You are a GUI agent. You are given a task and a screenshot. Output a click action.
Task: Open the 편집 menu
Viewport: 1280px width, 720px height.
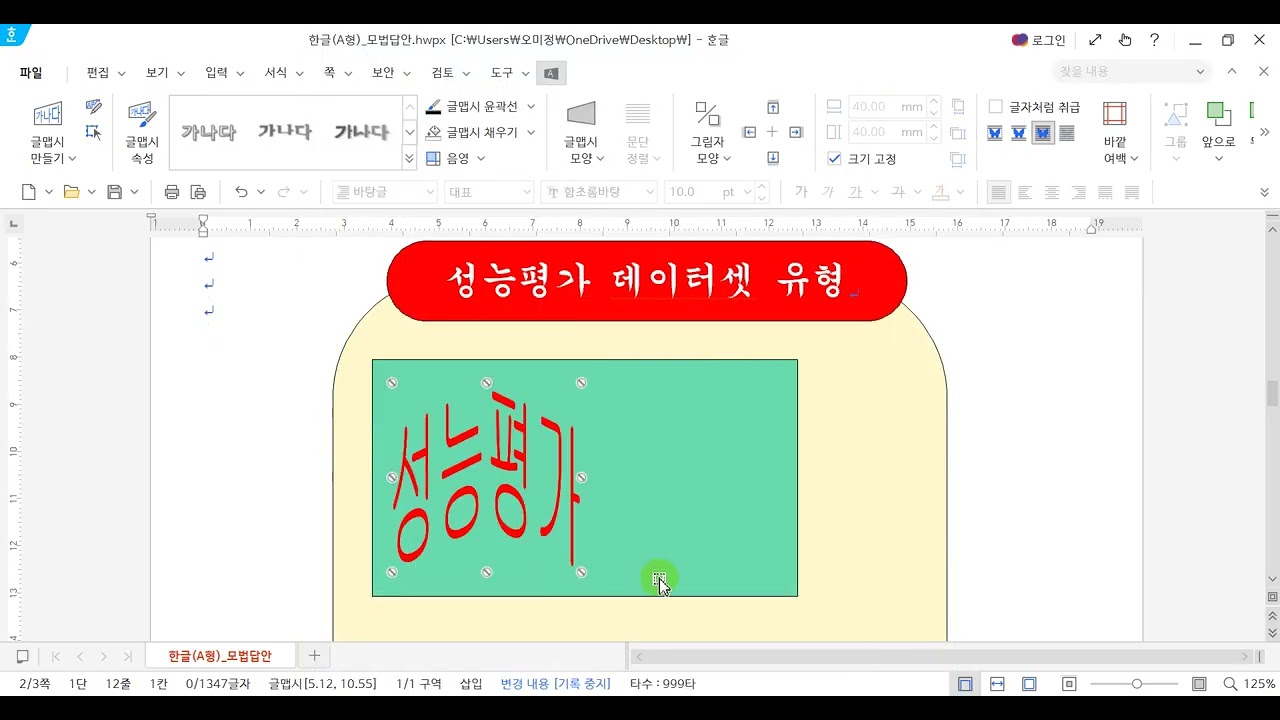(105, 73)
